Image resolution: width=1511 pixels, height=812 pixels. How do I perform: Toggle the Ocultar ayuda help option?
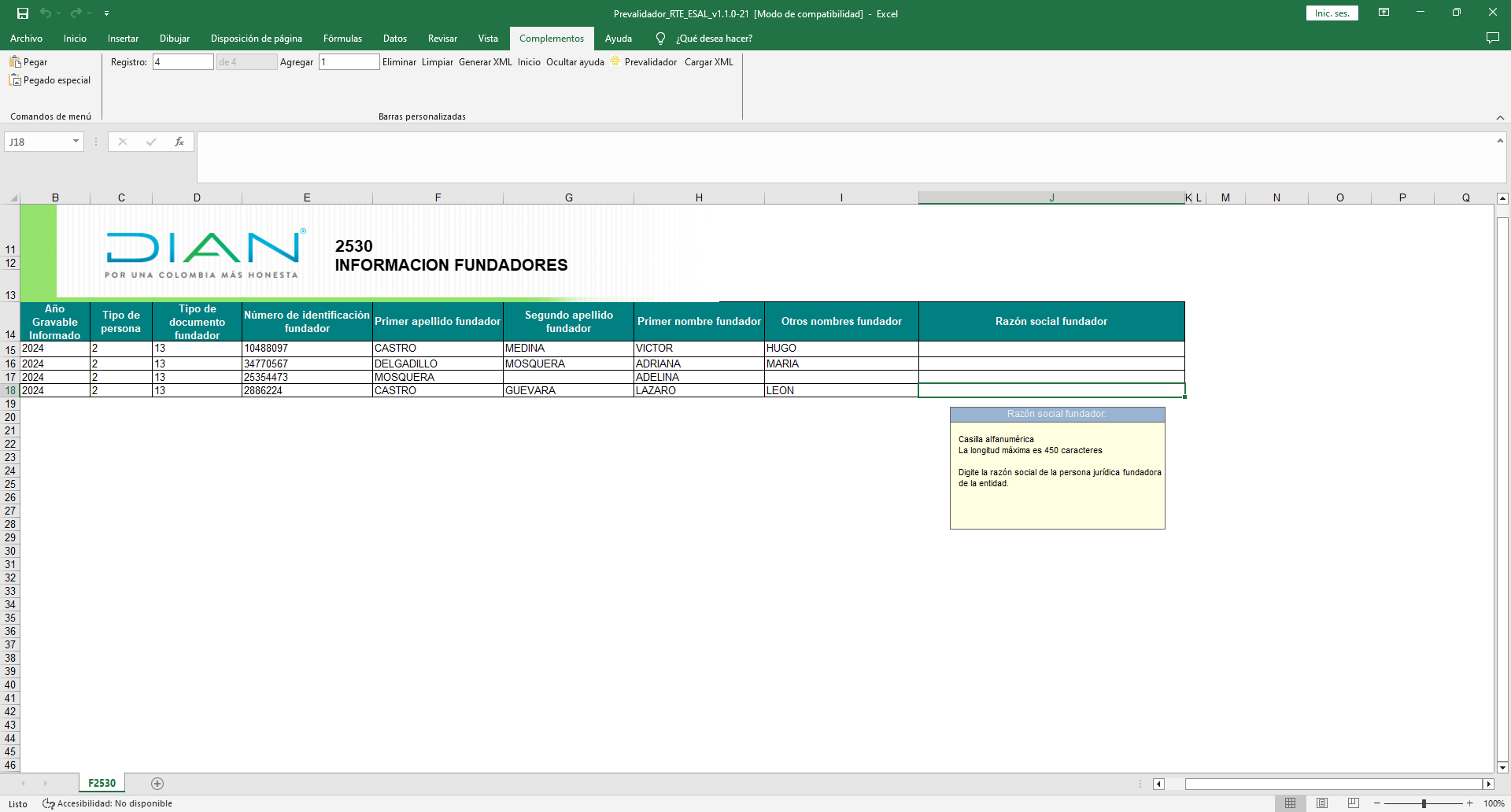click(574, 62)
